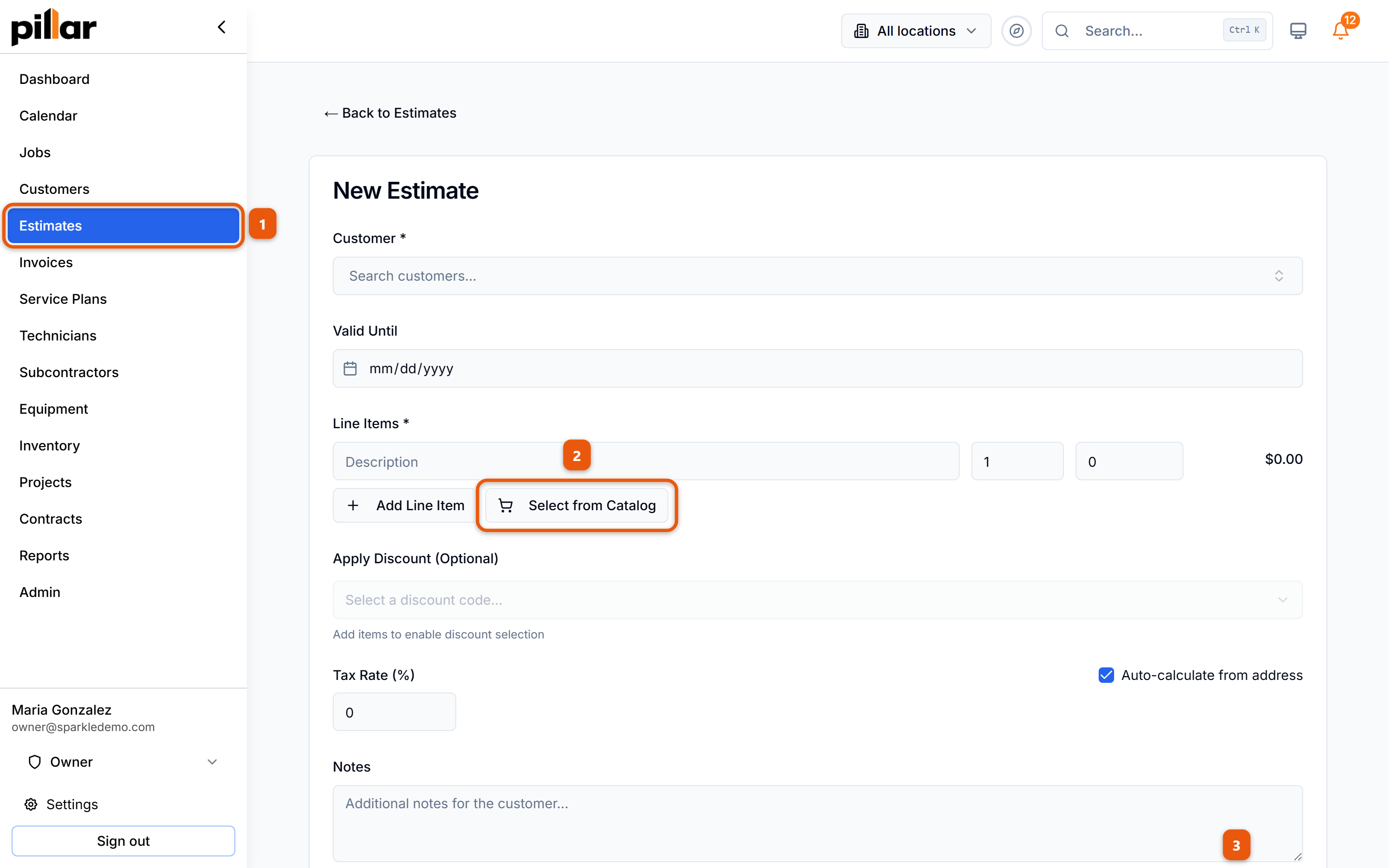Click the Notes text area
Image resolution: width=1389 pixels, height=868 pixels.
pyautogui.click(x=817, y=824)
